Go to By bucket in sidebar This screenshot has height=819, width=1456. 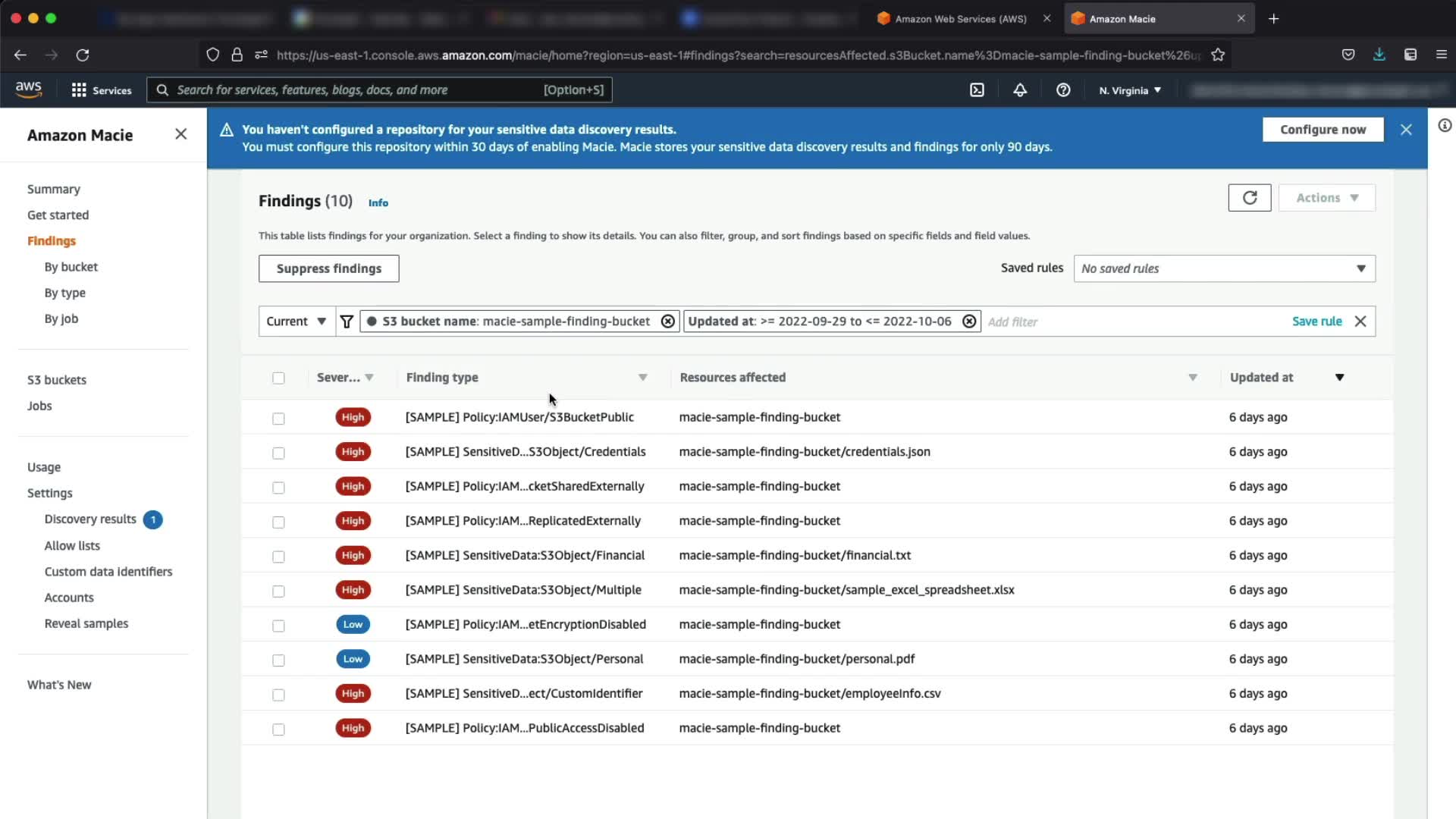[71, 267]
